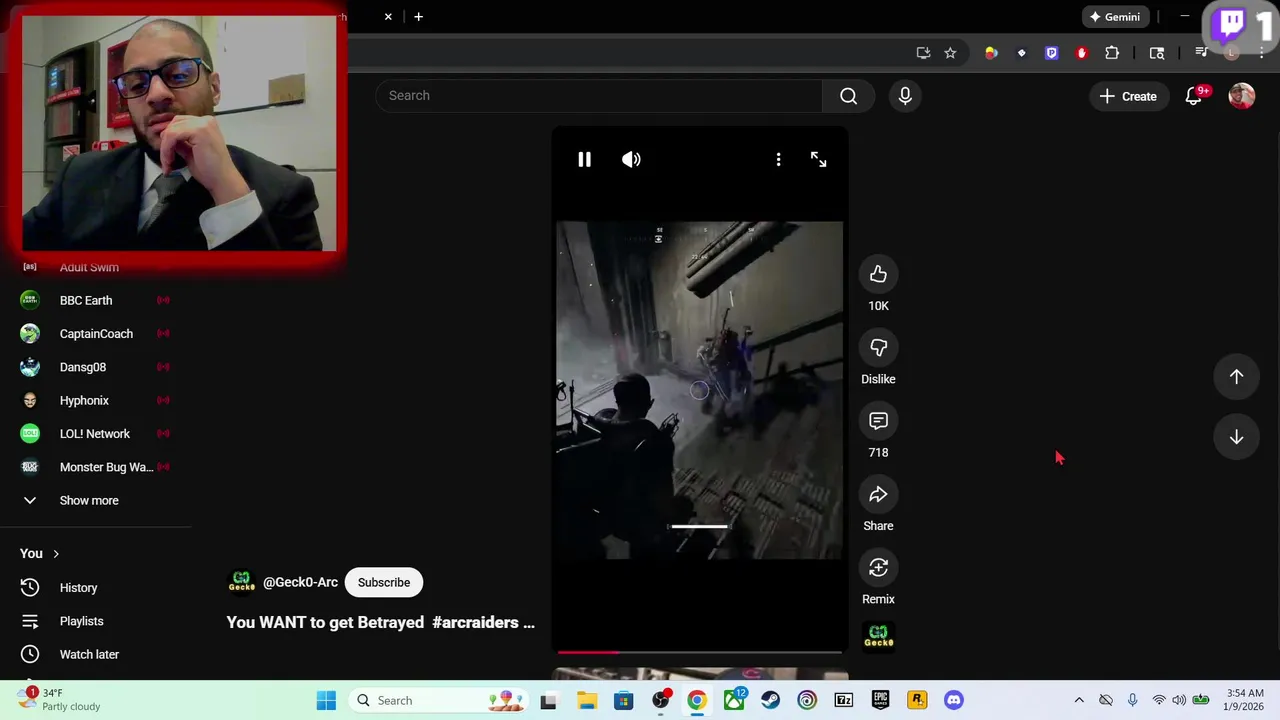The image size is (1280, 720).
Task: Show hidden system tray icons
Action: (1079, 700)
